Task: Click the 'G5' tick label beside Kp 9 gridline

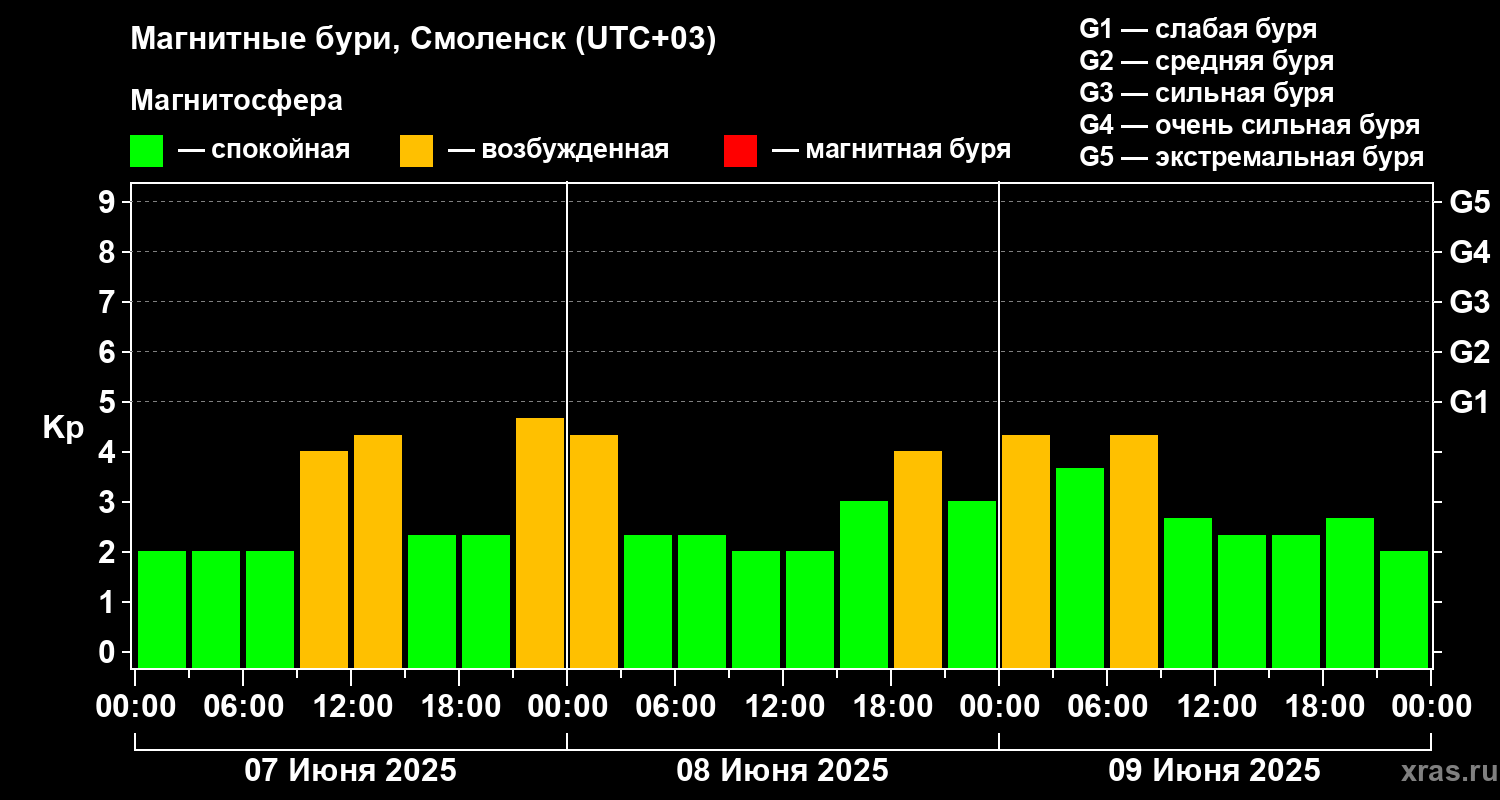Action: point(1469,202)
